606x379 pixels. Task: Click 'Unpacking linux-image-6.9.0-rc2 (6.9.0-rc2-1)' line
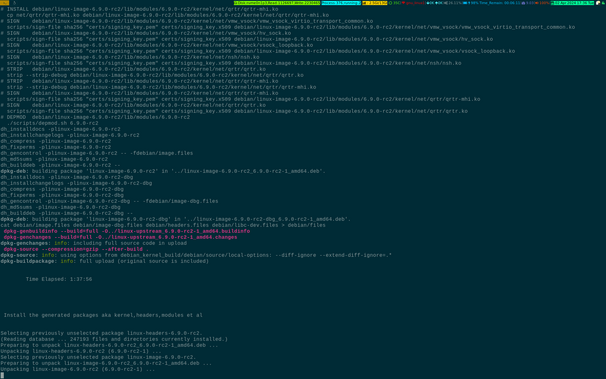(78, 369)
